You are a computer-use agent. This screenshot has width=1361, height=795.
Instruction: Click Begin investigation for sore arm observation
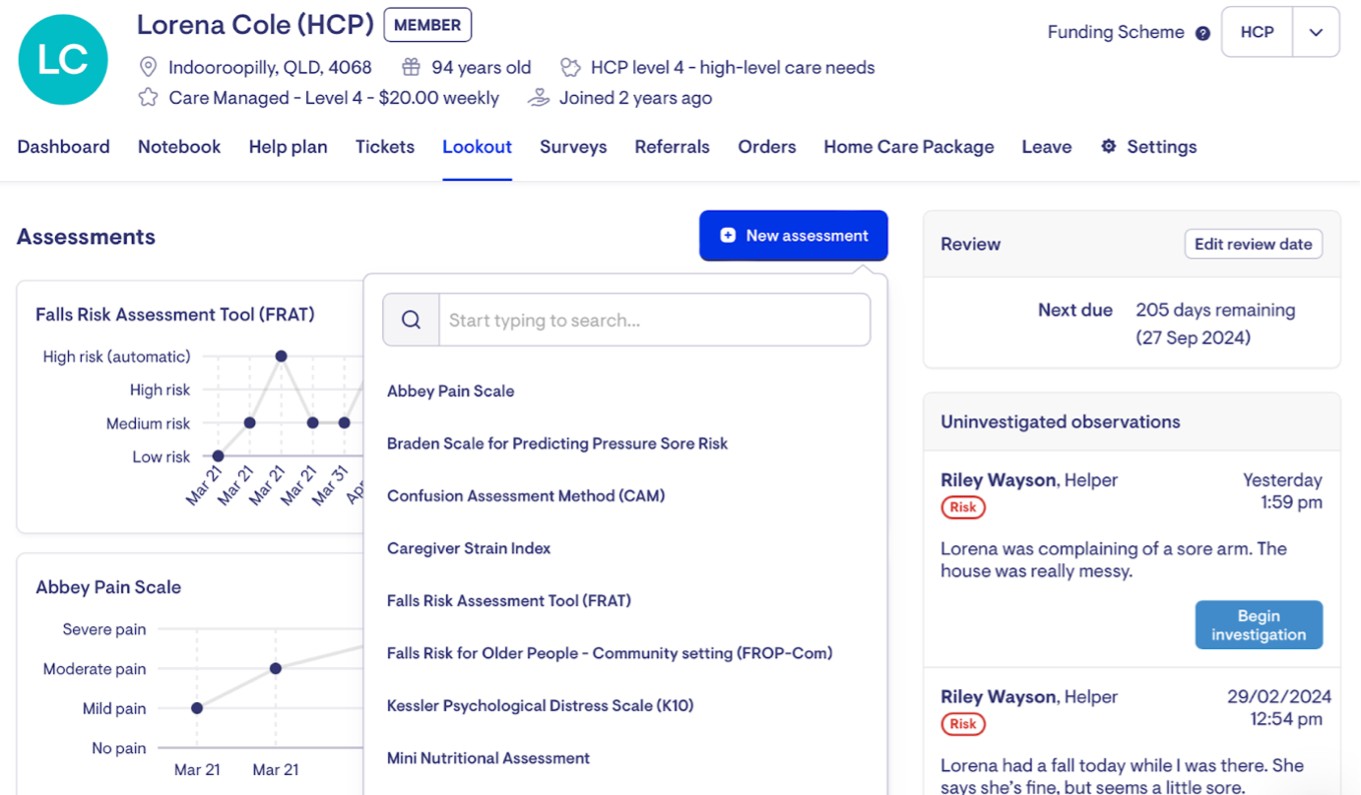[1258, 625]
